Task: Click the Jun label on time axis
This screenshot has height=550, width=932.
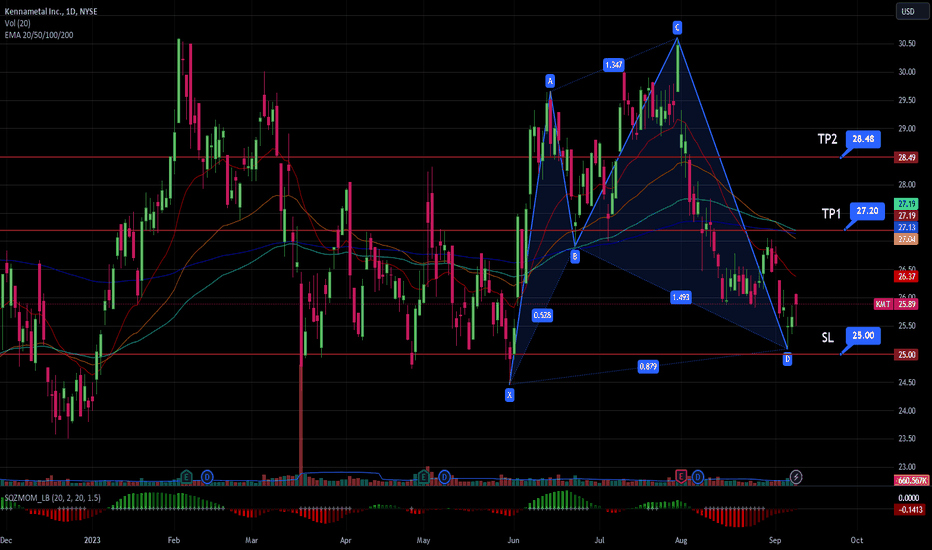Action: (513, 540)
